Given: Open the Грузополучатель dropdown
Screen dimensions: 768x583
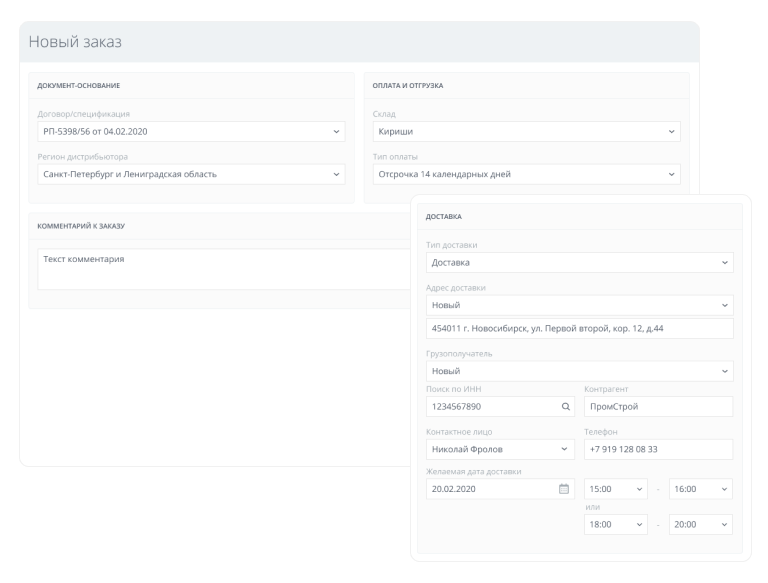Looking at the screenshot, I should pyautogui.click(x=580, y=371).
